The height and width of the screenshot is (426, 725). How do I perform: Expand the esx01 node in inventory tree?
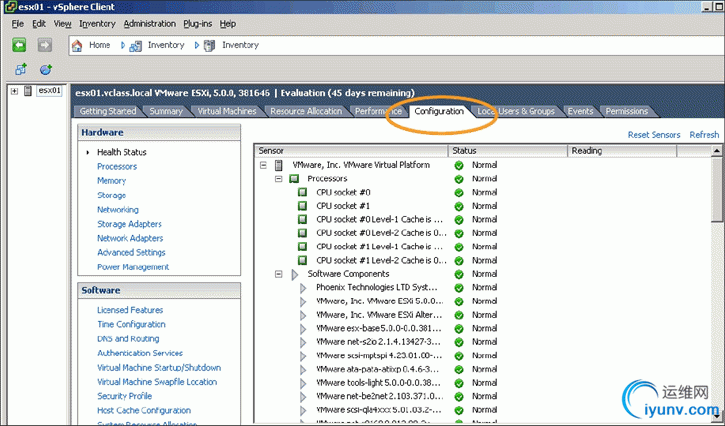tap(14, 91)
